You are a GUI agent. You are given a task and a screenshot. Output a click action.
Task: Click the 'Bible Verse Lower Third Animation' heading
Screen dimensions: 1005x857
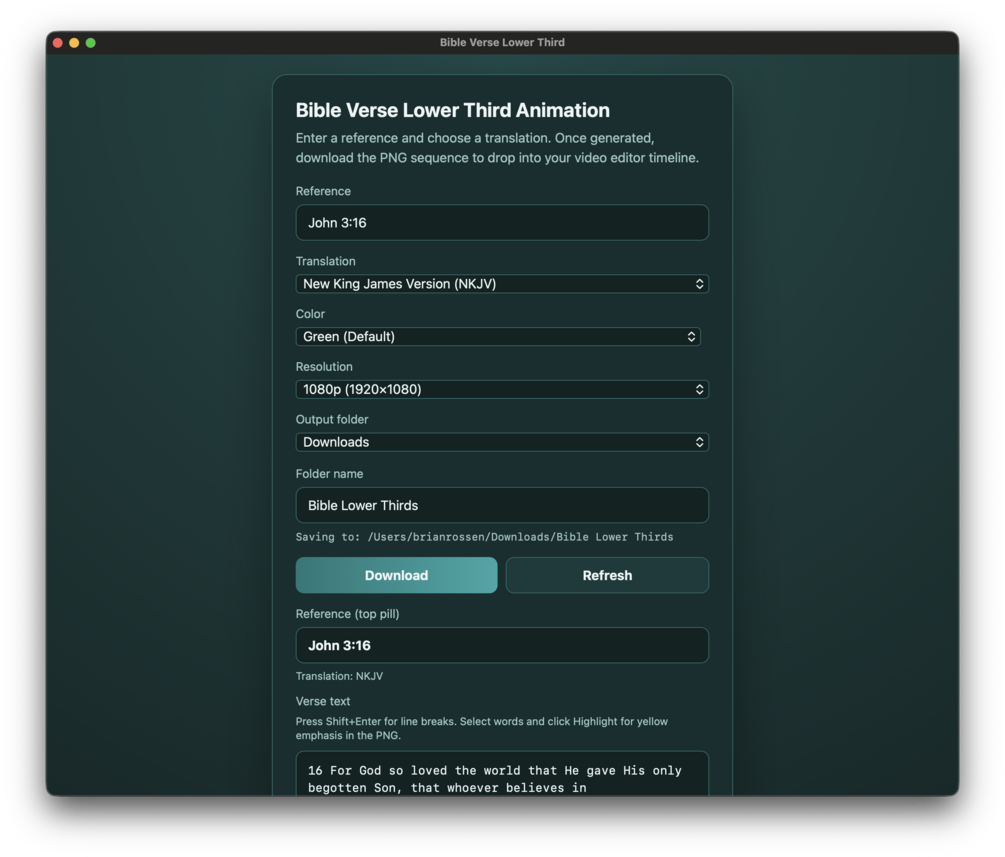tap(453, 110)
